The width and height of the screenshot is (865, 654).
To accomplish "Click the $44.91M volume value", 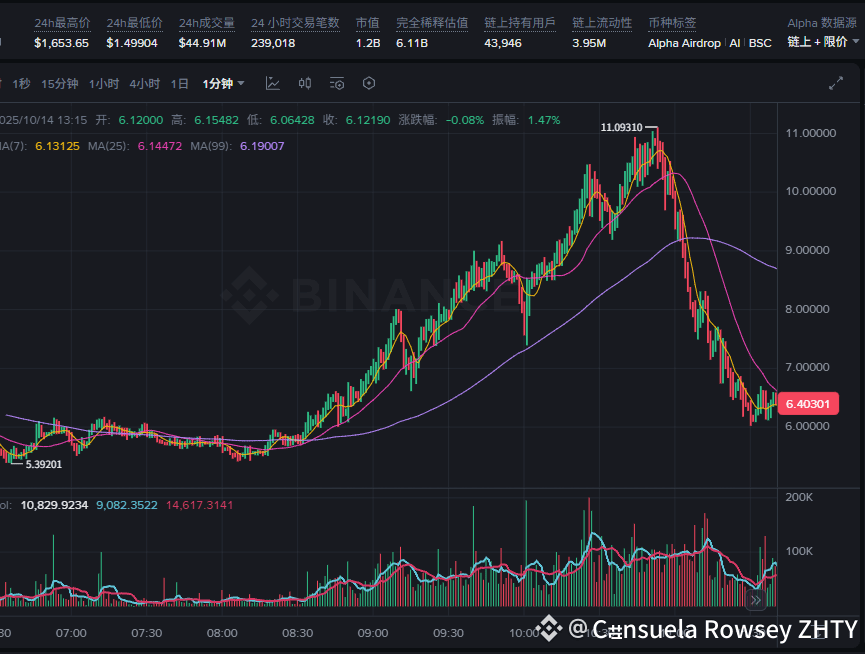I will tap(202, 43).
